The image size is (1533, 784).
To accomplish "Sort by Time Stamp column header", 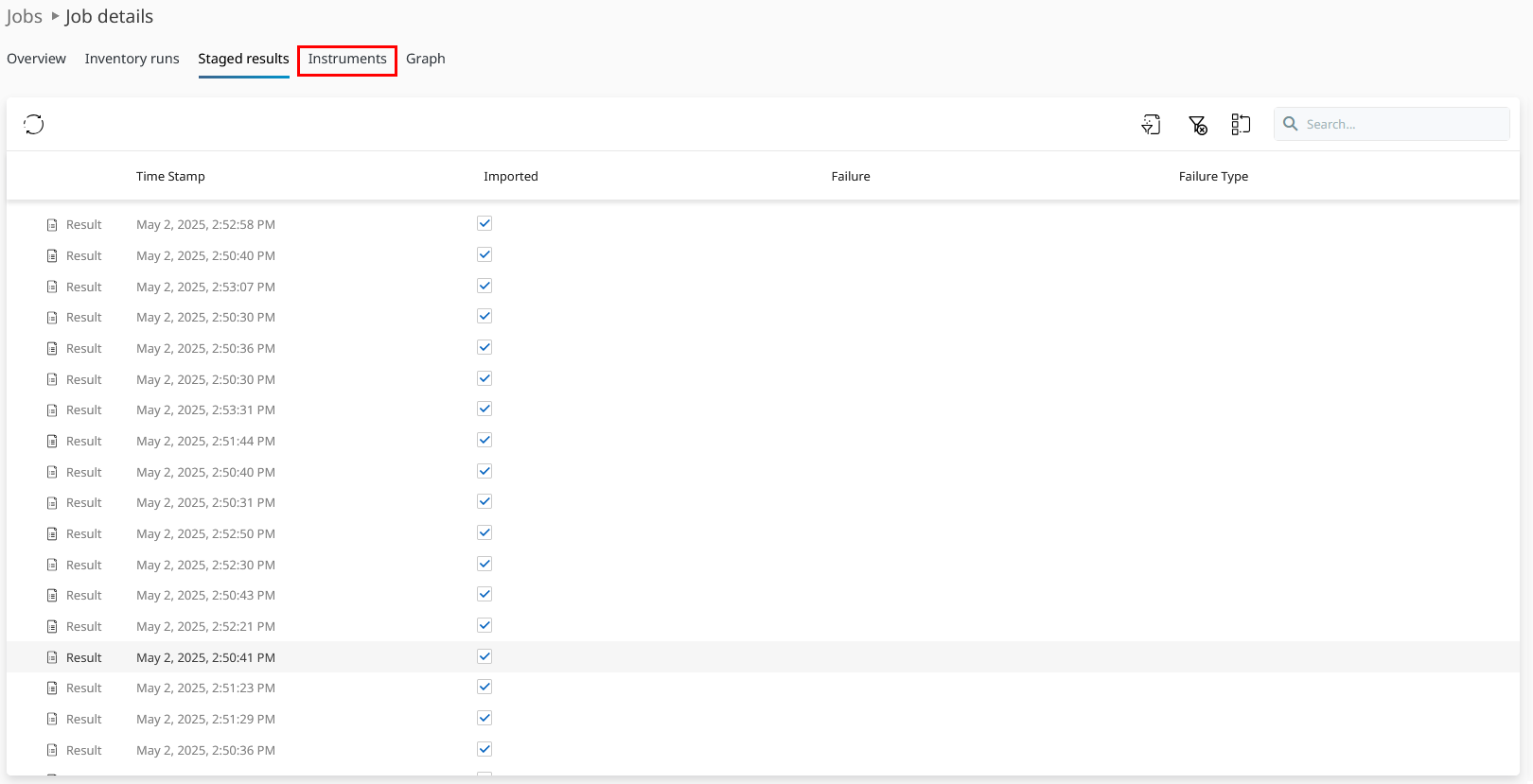I will coord(170,176).
